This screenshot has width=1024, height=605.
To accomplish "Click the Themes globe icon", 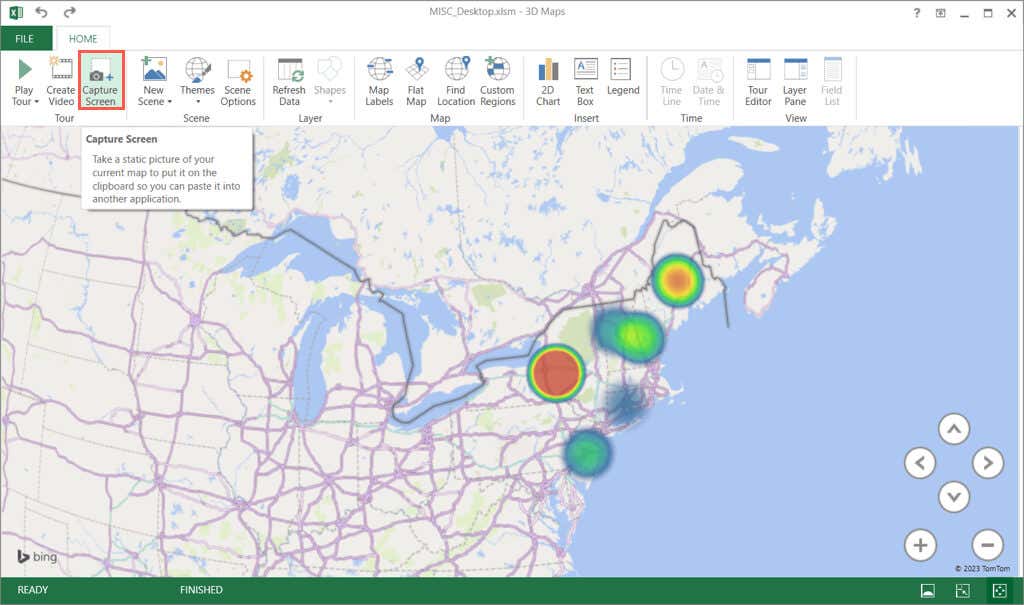I will click(x=197, y=69).
